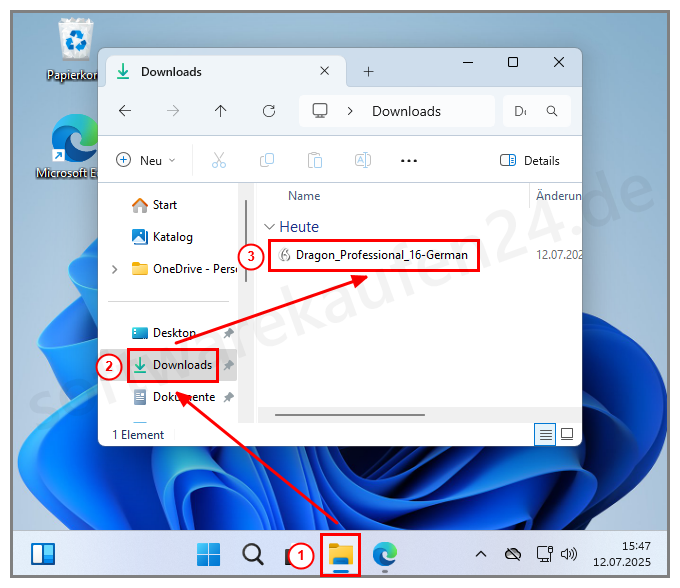680x588 pixels.
Task: Click the Explorer search input field
Action: (537, 111)
